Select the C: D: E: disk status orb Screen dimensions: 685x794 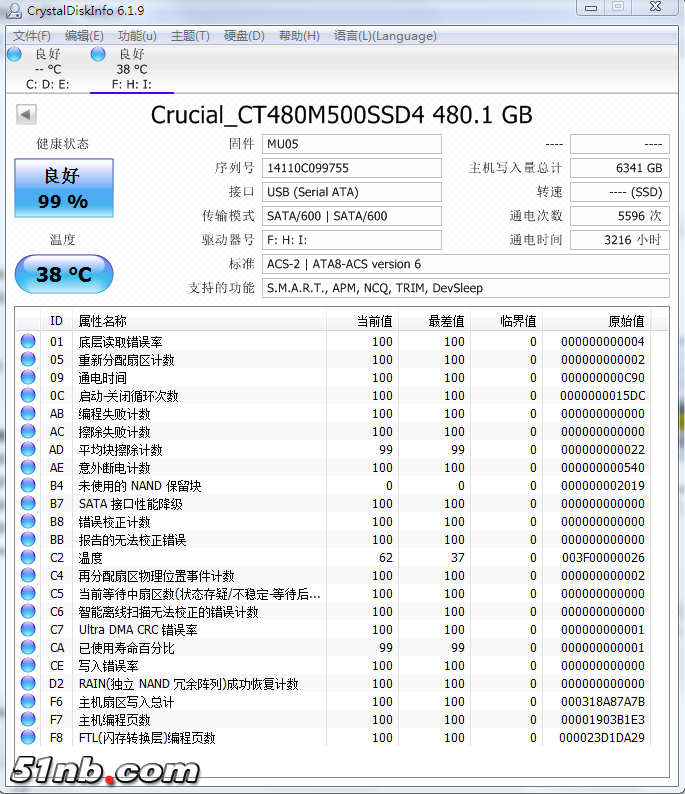pos(14,54)
